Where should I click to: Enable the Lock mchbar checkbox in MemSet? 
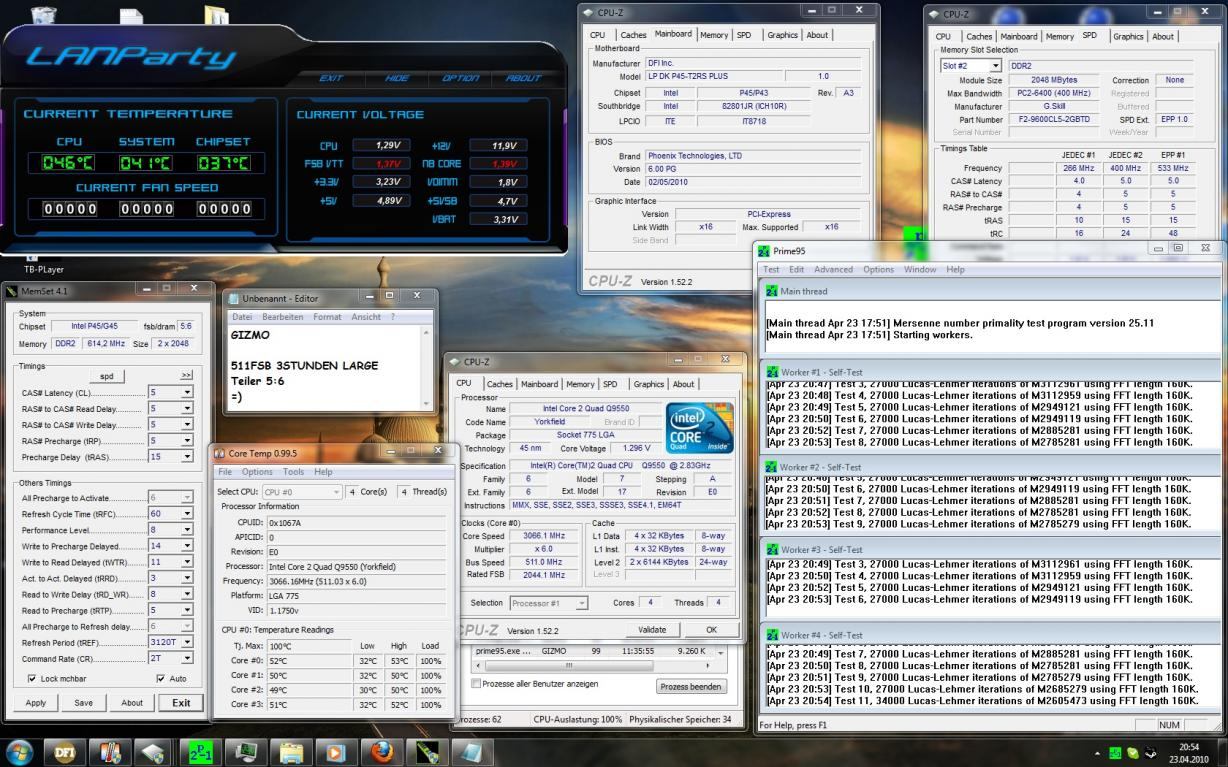[x=31, y=679]
